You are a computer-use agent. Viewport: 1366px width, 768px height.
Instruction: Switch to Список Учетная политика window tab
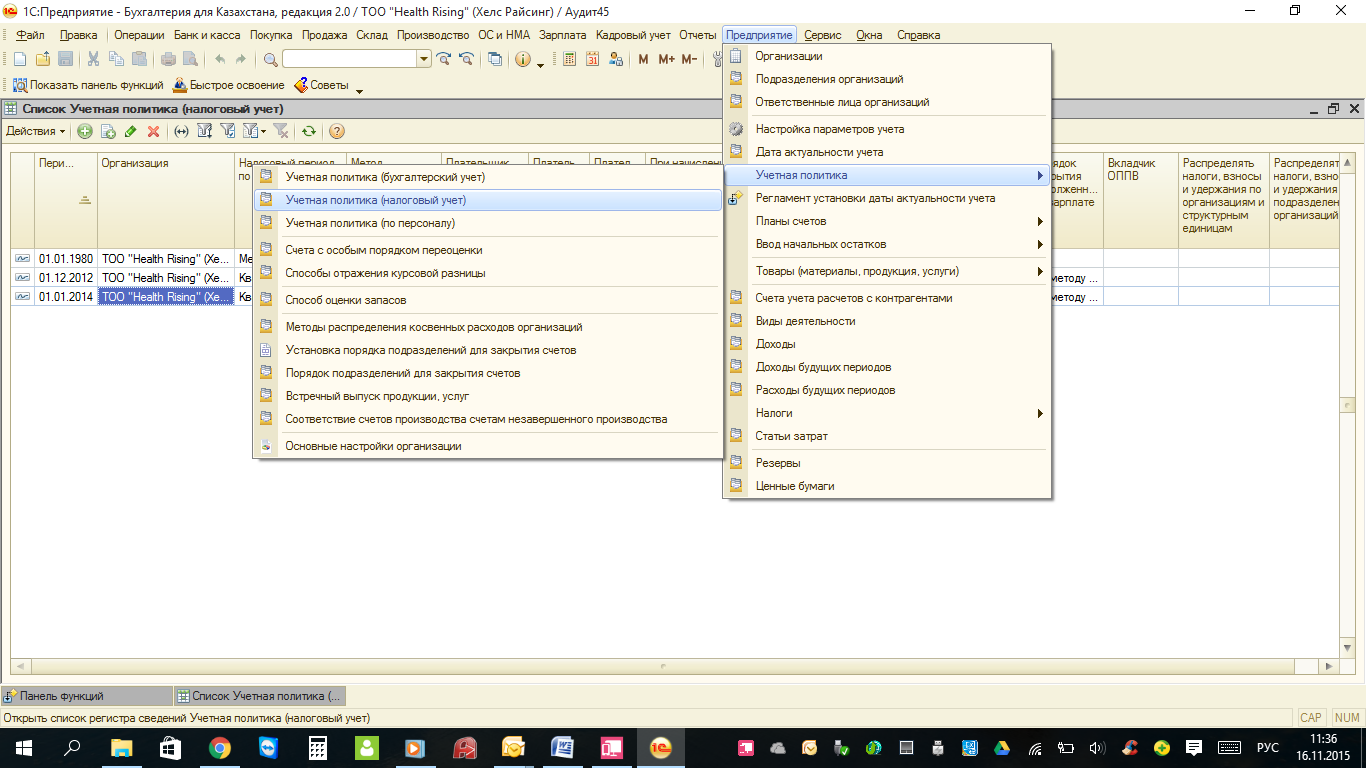click(260, 696)
